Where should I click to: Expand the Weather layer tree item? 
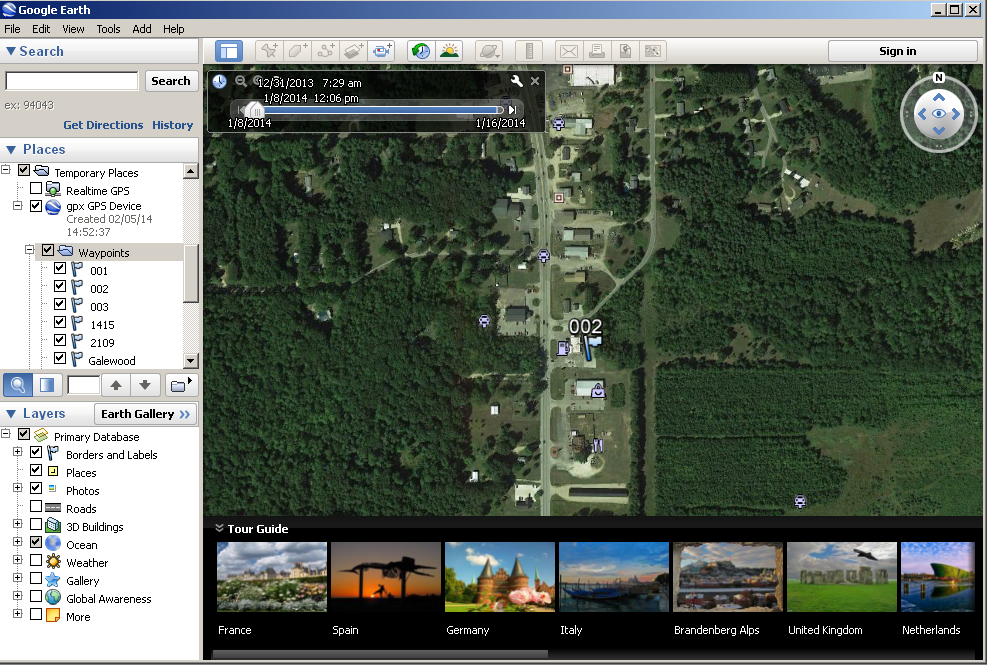pyautogui.click(x=18, y=562)
